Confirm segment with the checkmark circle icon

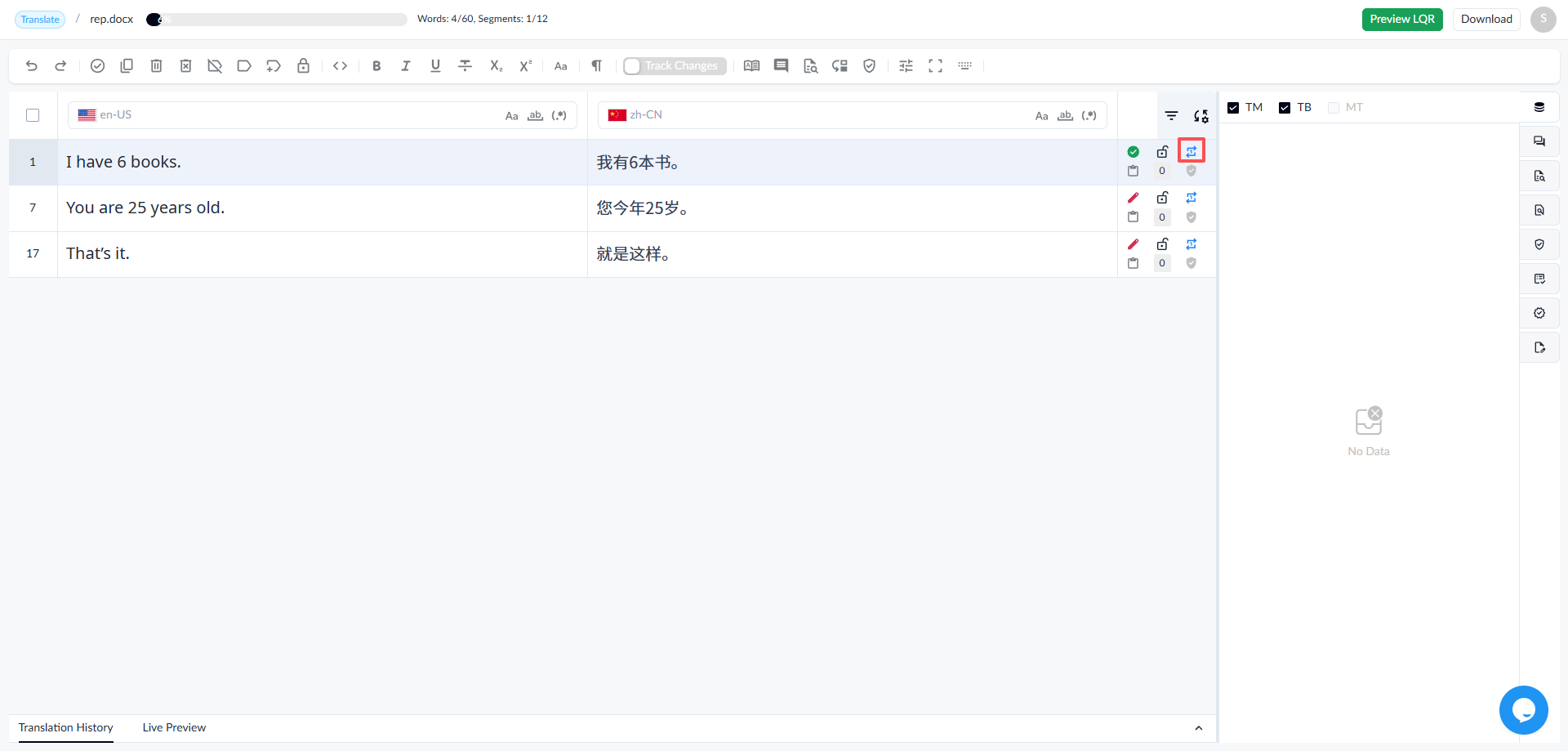click(97, 66)
